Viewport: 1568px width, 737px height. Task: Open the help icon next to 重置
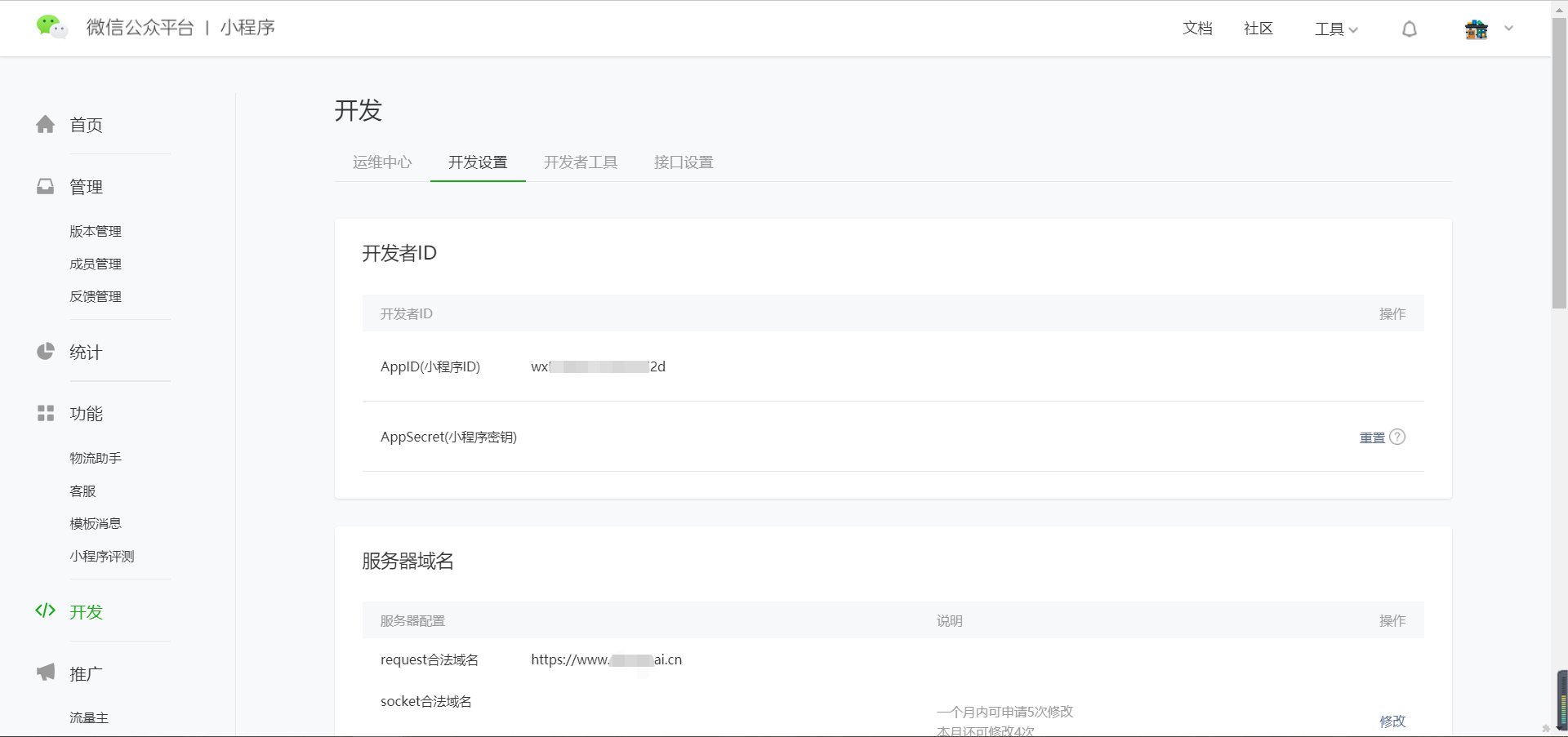pyautogui.click(x=1398, y=437)
